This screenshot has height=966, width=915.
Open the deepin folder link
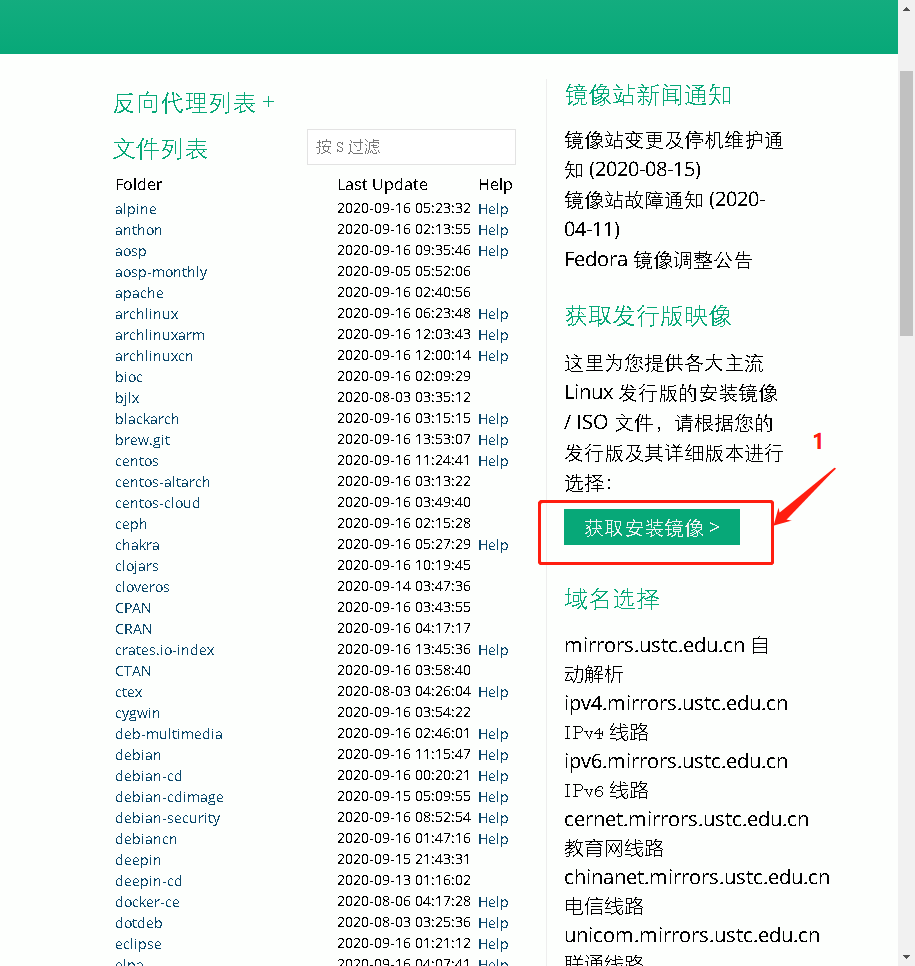click(x=137, y=860)
